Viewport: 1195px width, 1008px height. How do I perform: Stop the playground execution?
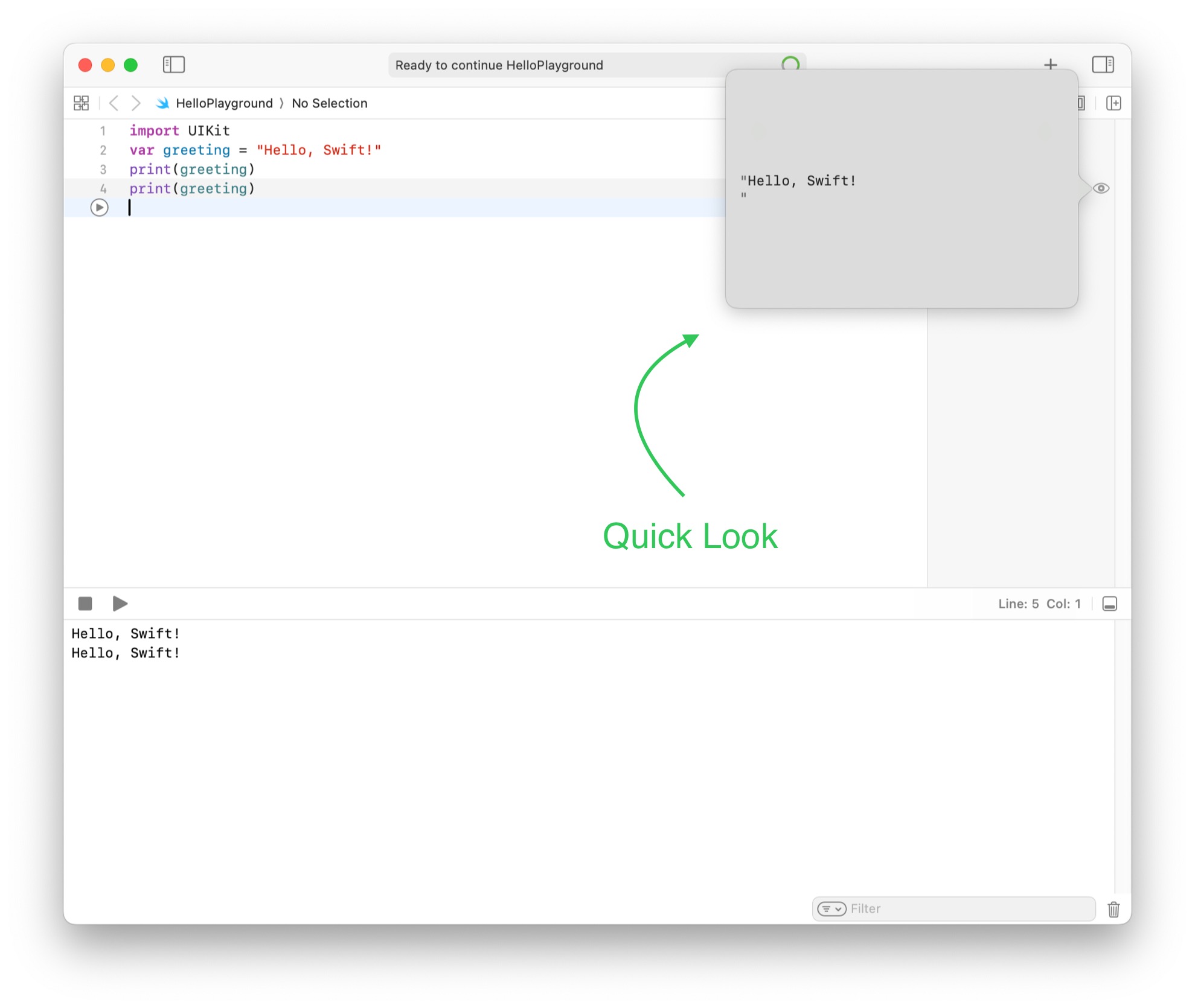(x=85, y=604)
